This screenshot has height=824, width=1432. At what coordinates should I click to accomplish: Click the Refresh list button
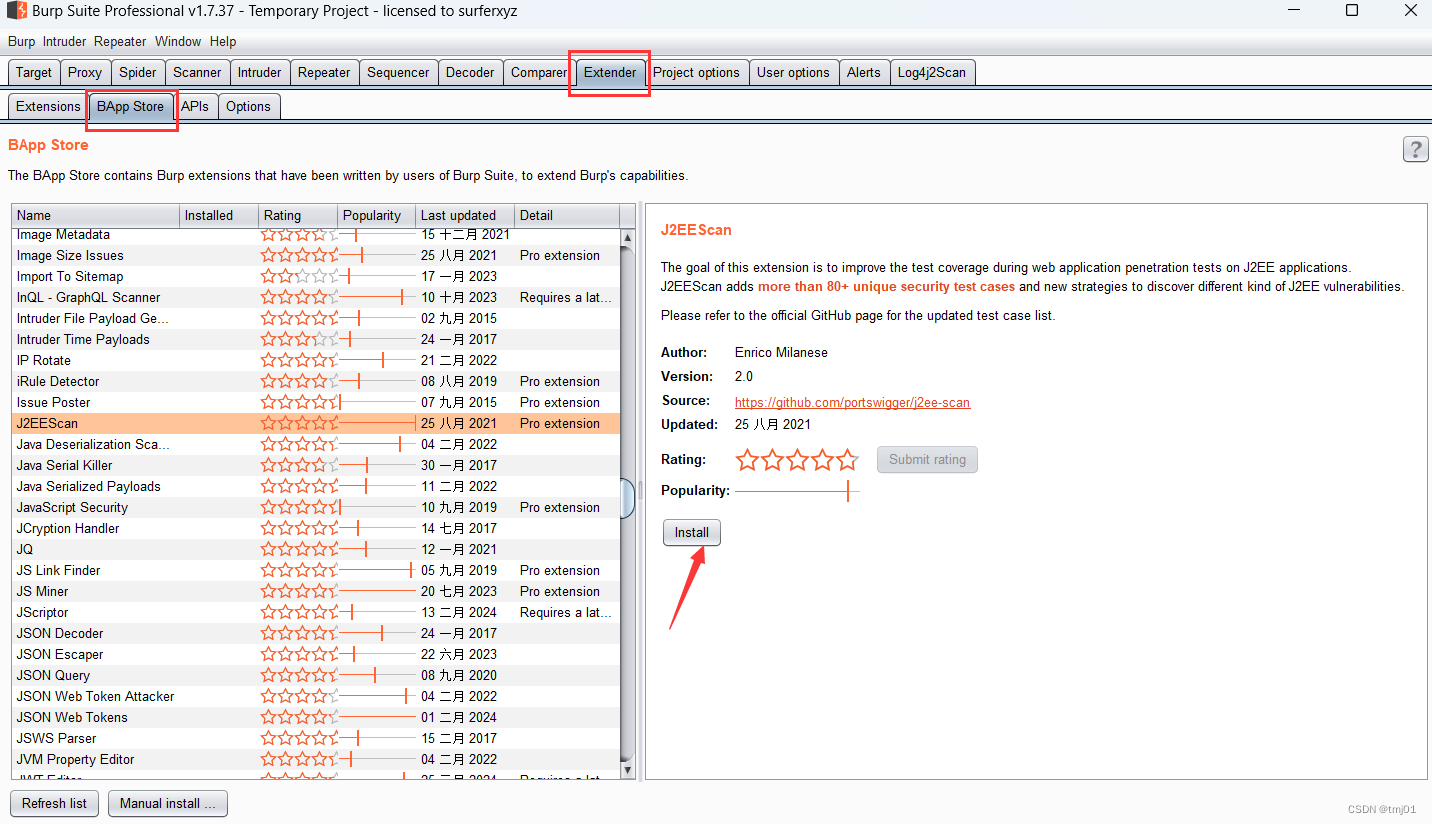tap(54, 803)
